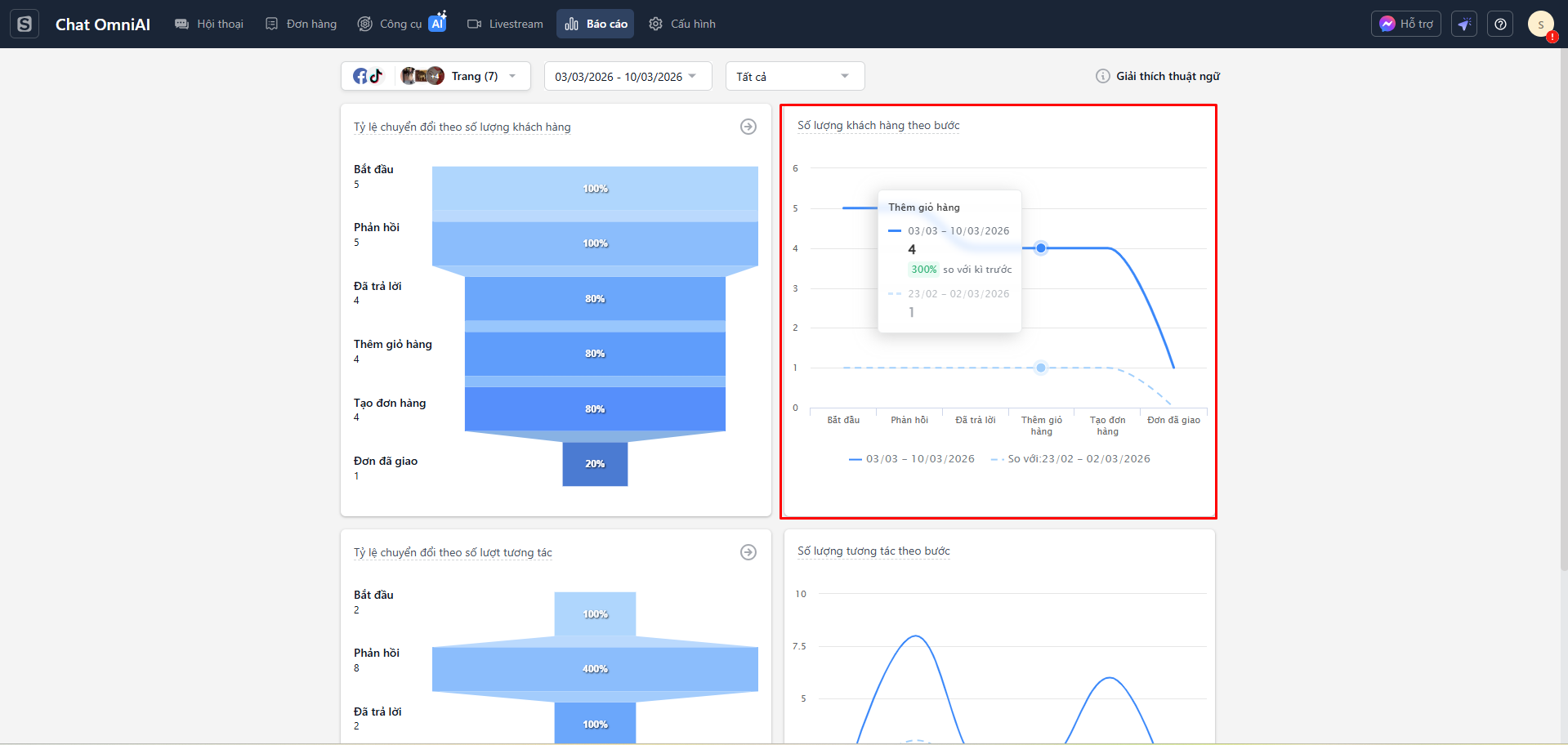Go to the Hội thoại tab

click(209, 25)
